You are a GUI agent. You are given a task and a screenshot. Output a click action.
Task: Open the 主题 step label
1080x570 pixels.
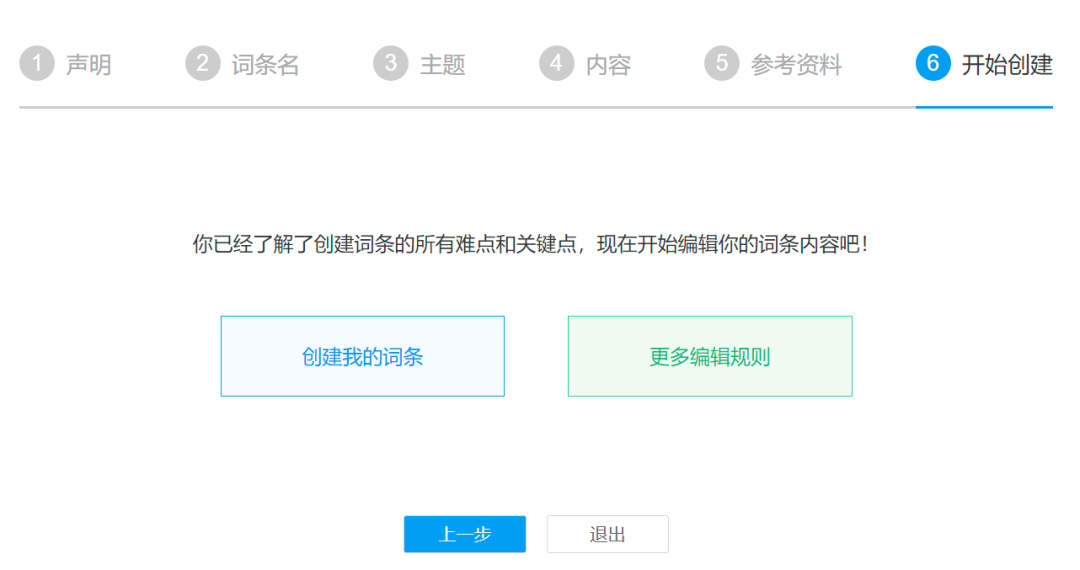442,65
